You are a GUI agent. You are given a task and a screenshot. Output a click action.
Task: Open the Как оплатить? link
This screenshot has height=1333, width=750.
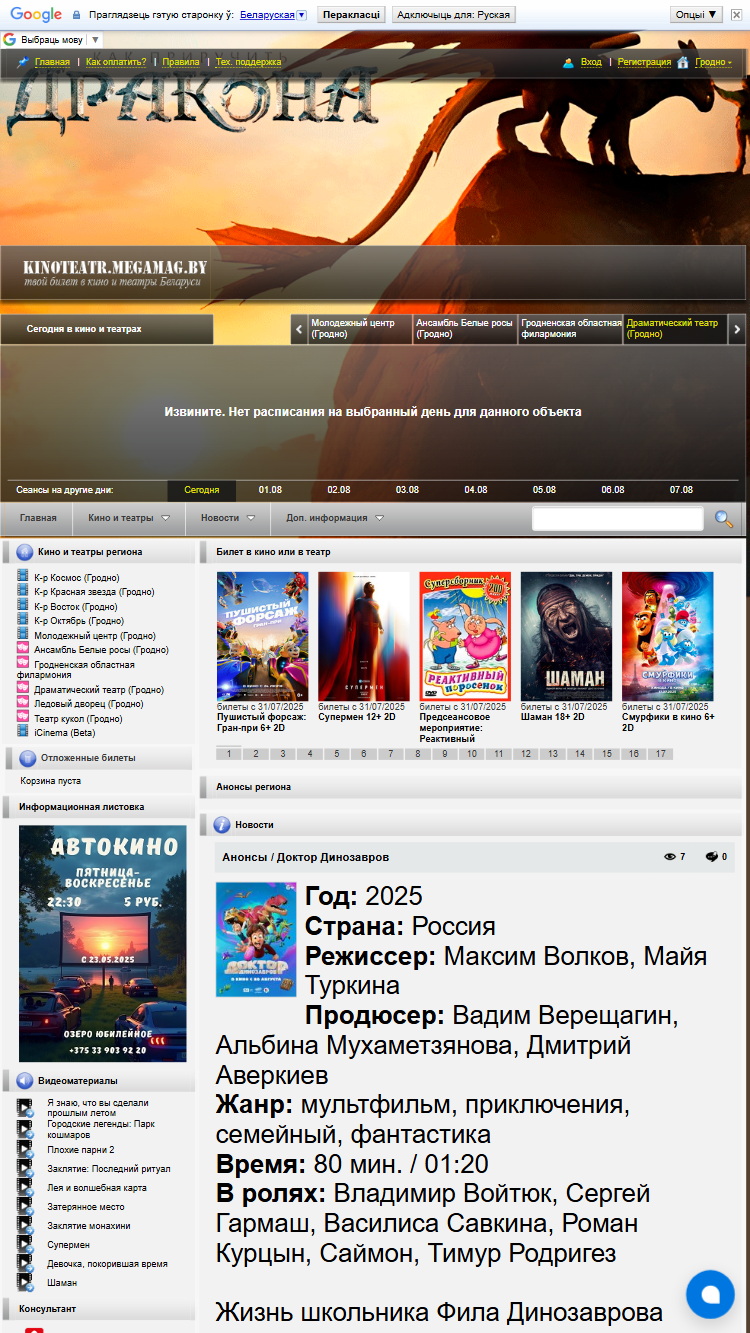pos(116,62)
